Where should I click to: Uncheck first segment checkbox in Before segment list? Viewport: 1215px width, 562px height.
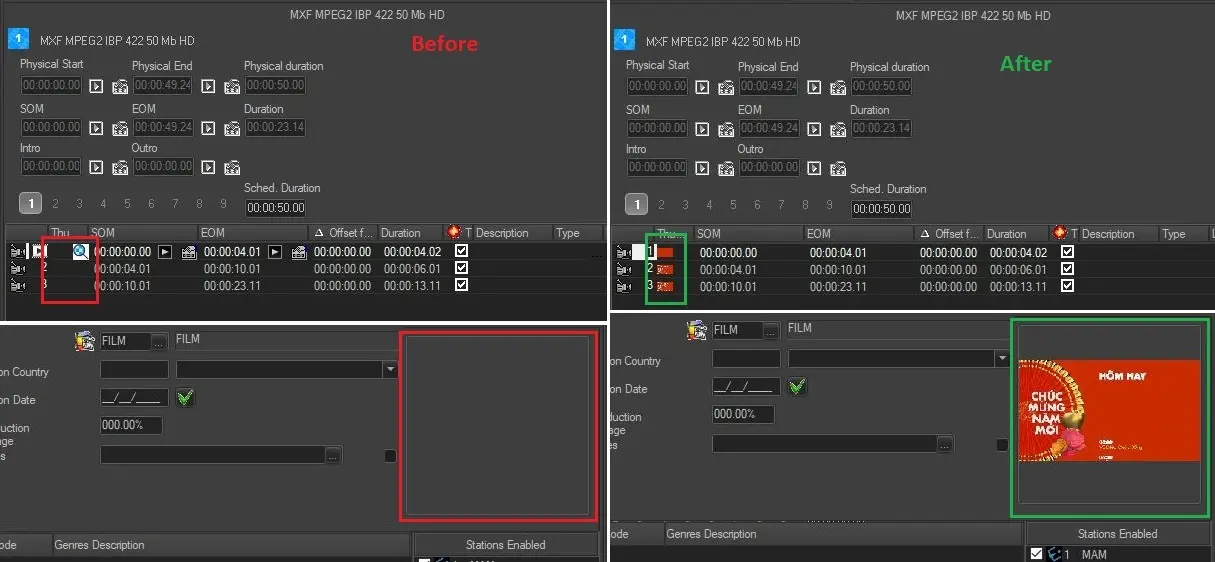click(x=461, y=252)
